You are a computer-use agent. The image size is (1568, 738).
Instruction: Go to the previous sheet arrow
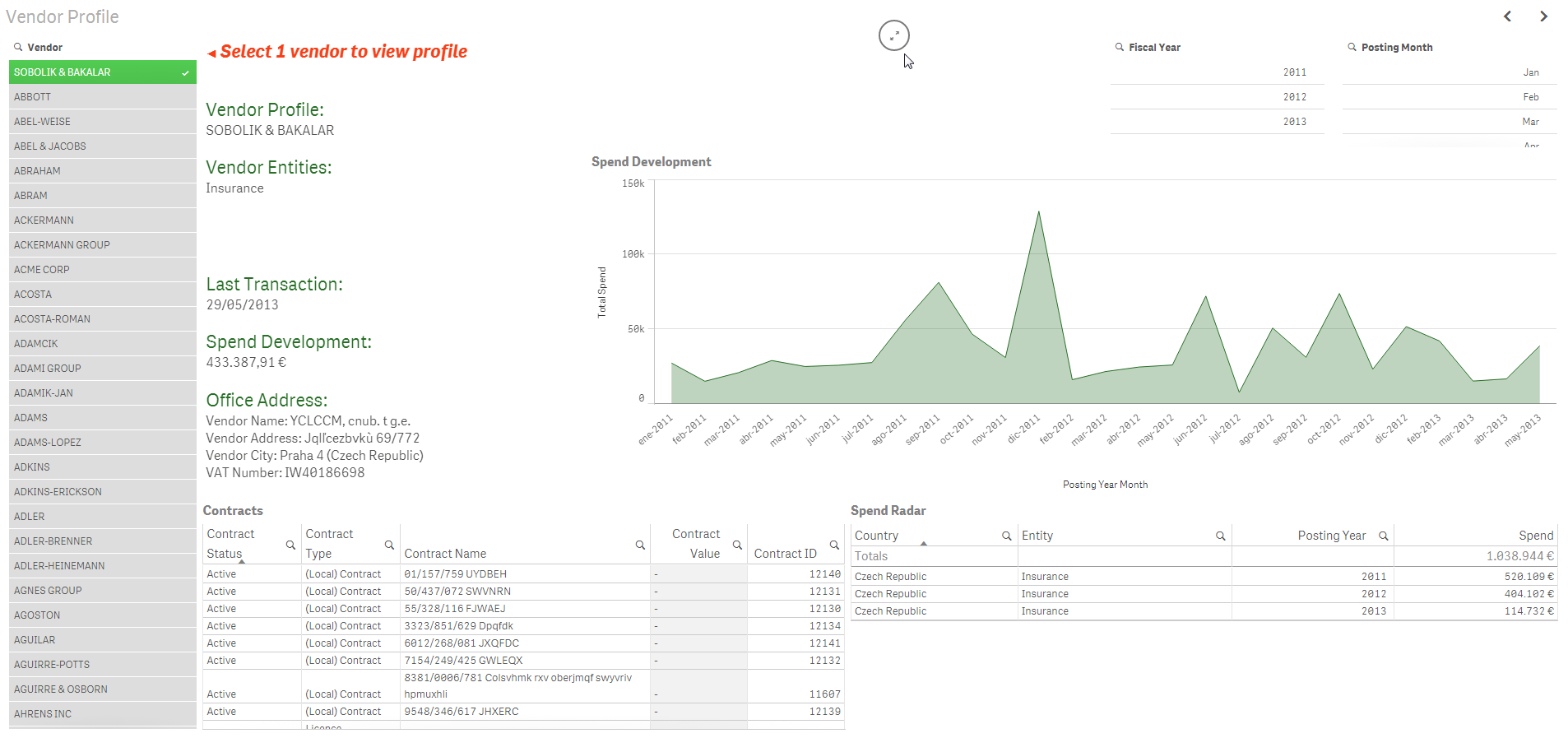click(1507, 16)
